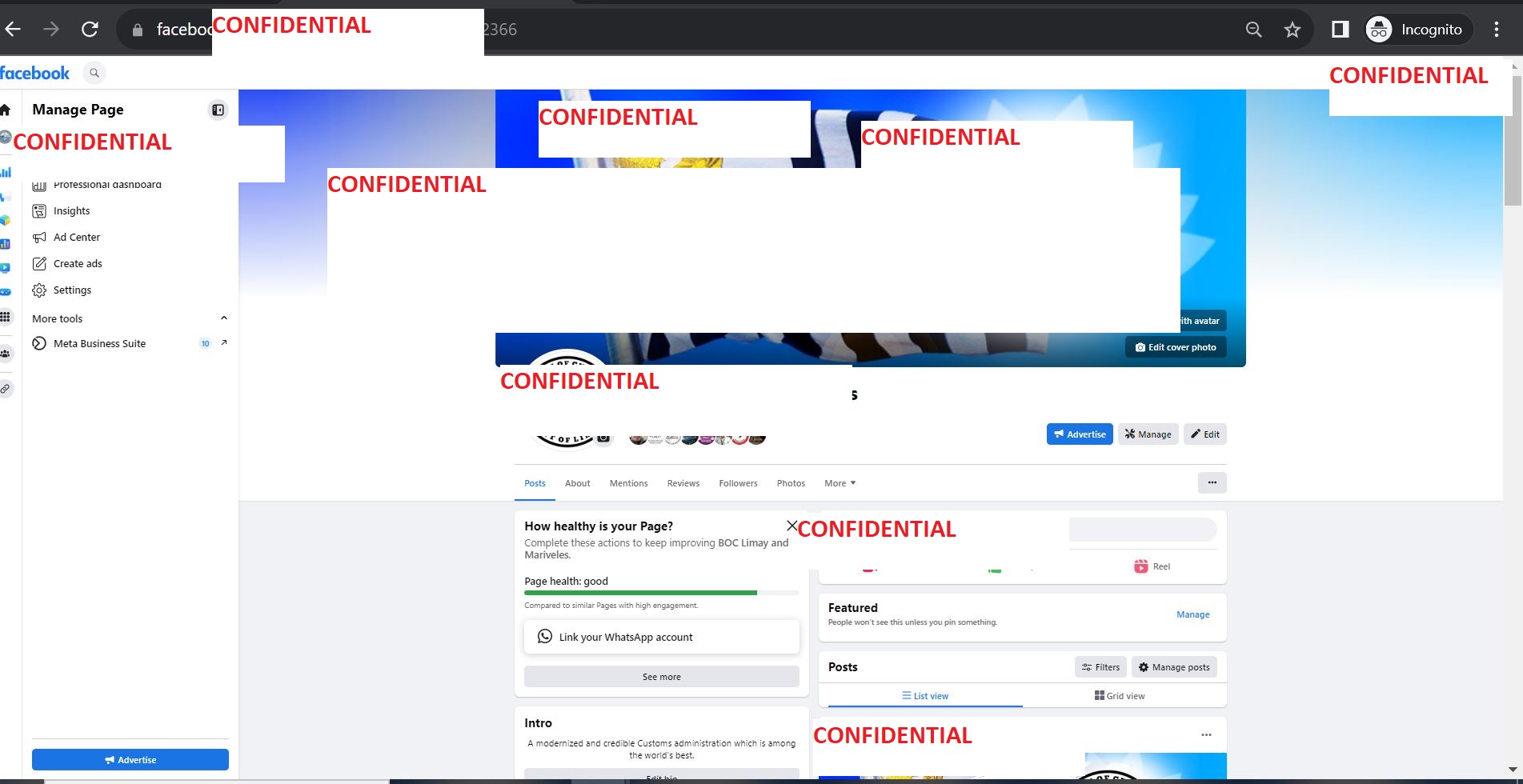Open the Photos tab
This screenshot has width=1523, height=784.
click(791, 483)
